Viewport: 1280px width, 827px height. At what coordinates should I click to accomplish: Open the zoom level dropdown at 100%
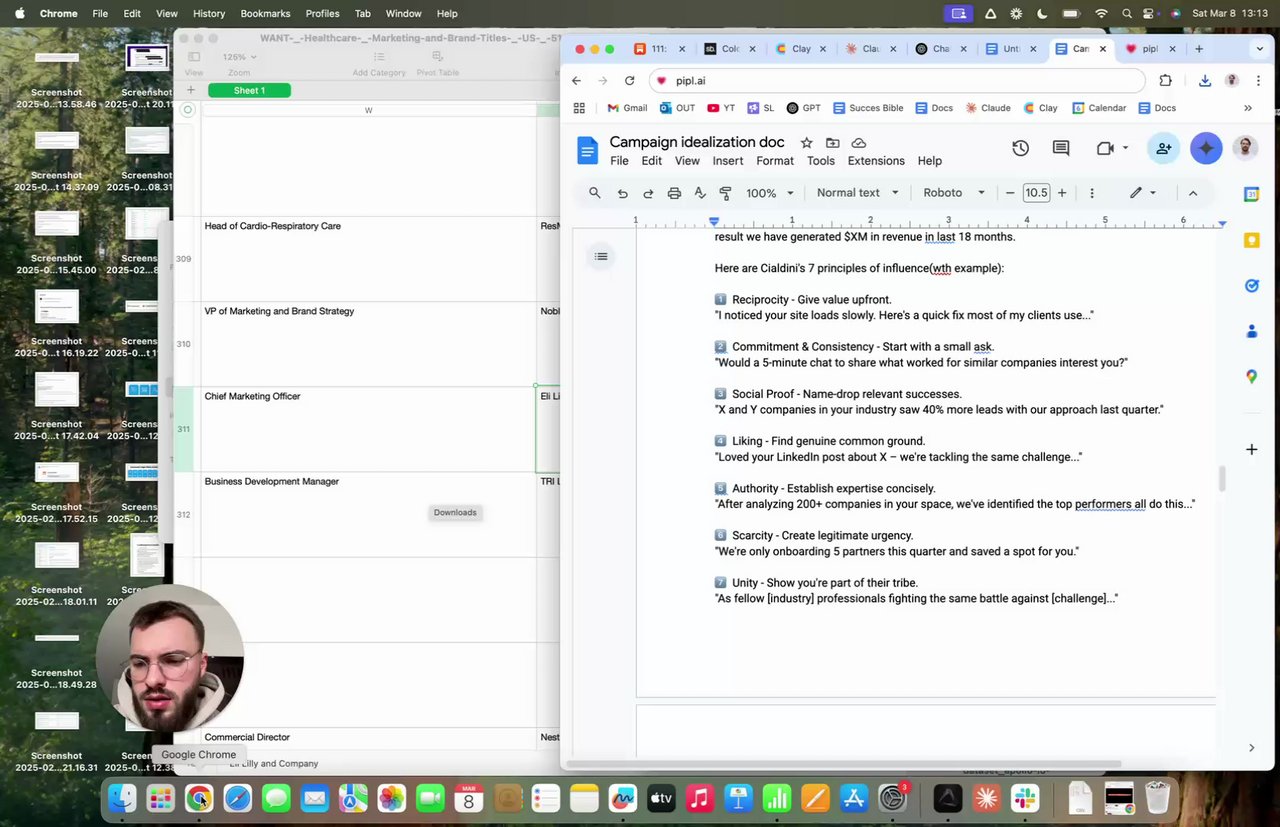[x=770, y=193]
